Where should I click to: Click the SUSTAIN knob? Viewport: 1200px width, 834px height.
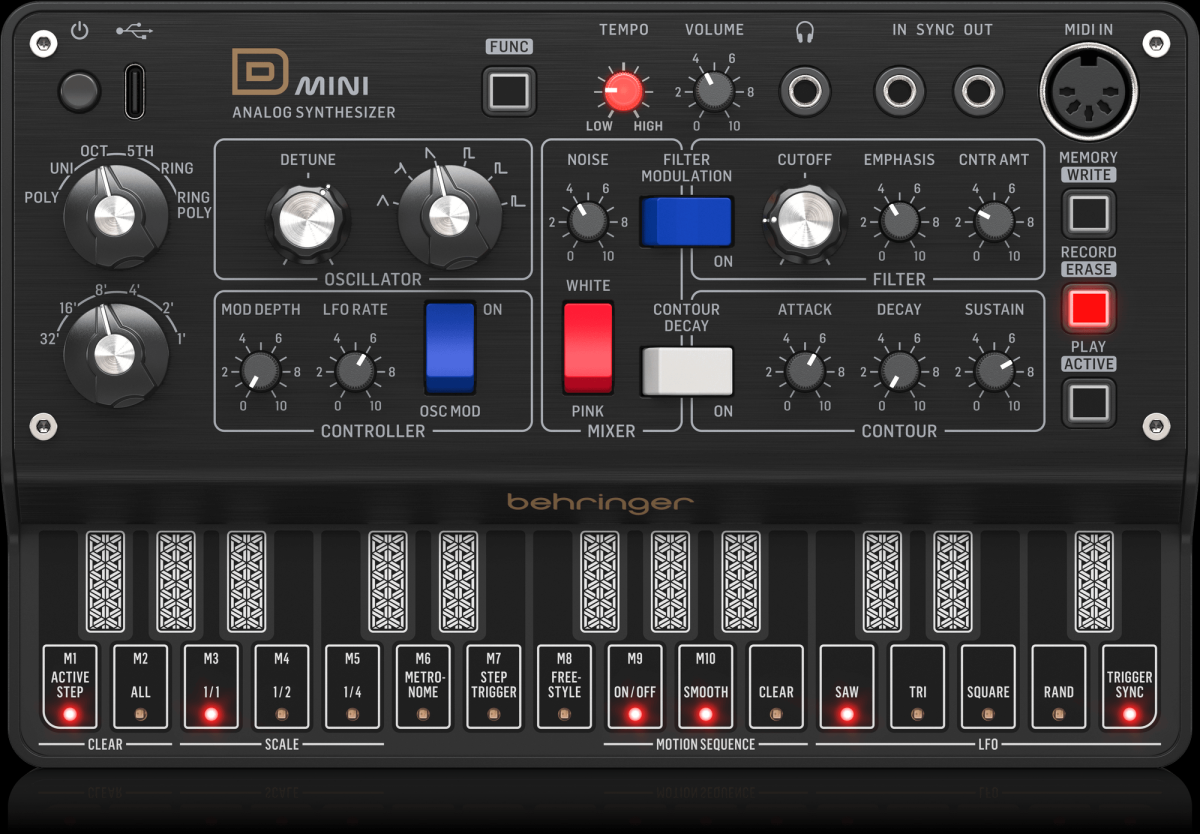[994, 371]
